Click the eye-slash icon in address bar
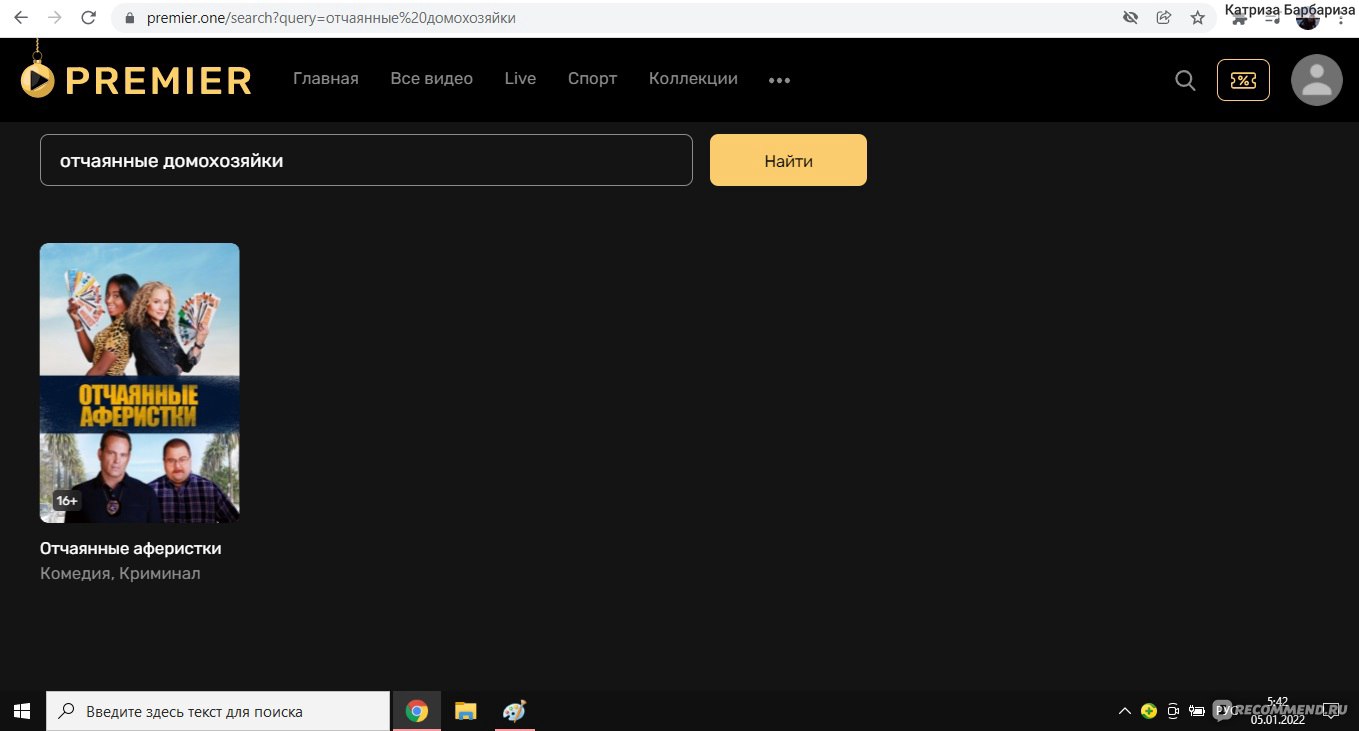 click(1131, 18)
